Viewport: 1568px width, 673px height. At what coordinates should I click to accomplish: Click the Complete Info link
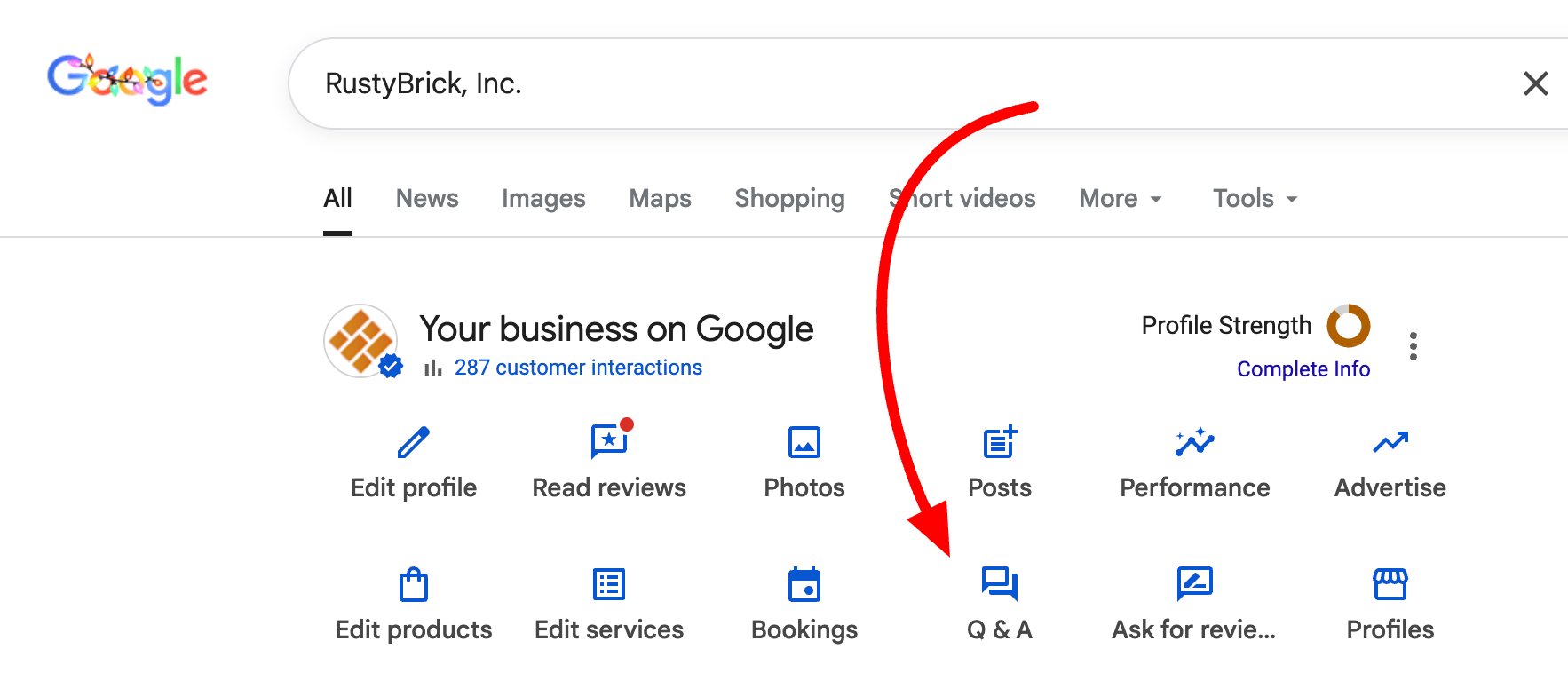click(1303, 369)
